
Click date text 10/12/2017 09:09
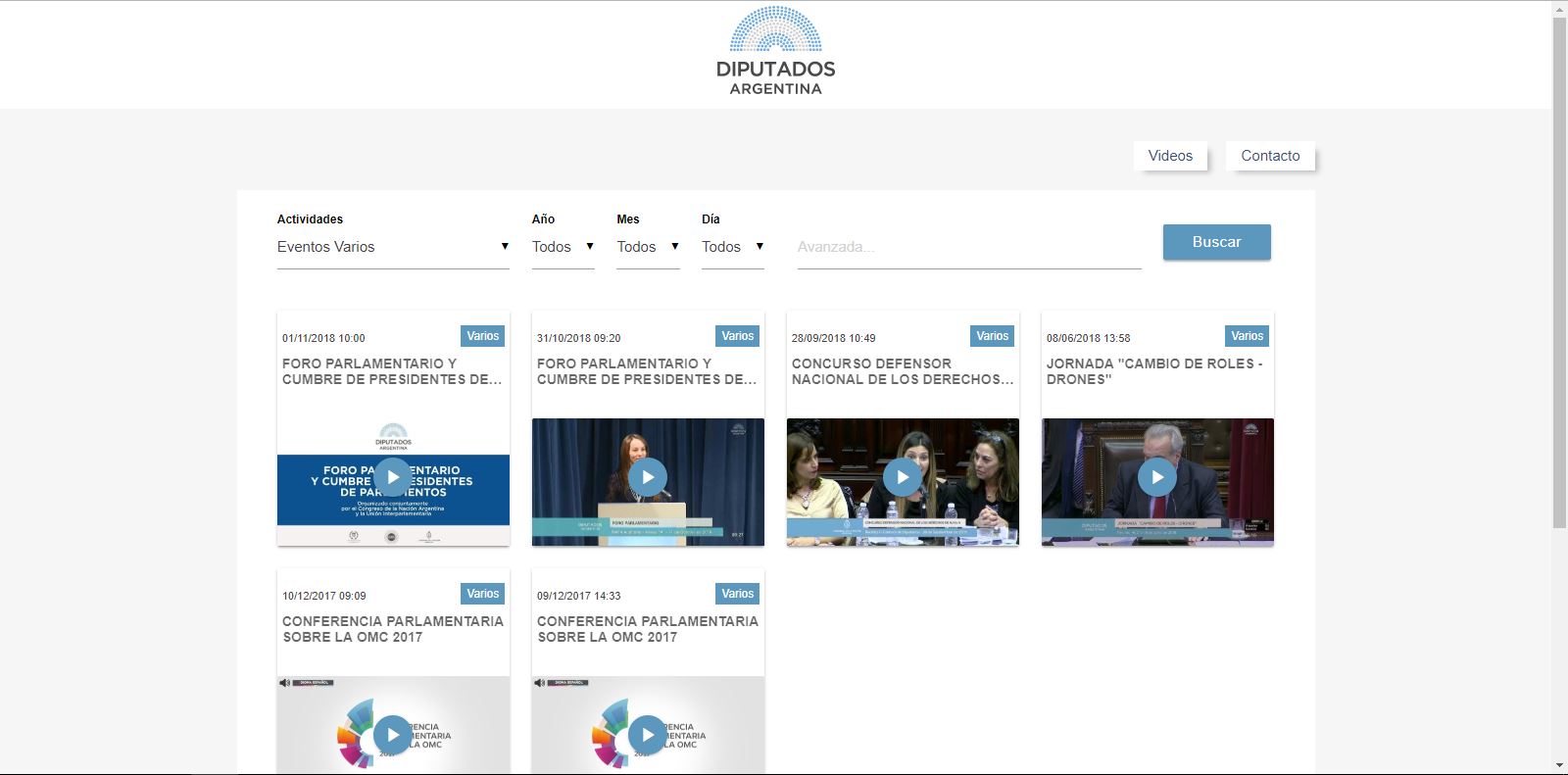point(323,596)
